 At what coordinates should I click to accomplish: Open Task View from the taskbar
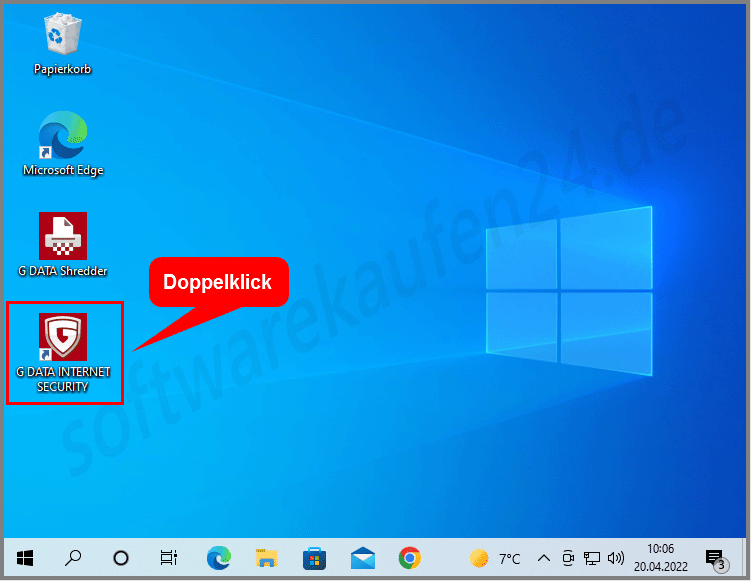pos(169,558)
